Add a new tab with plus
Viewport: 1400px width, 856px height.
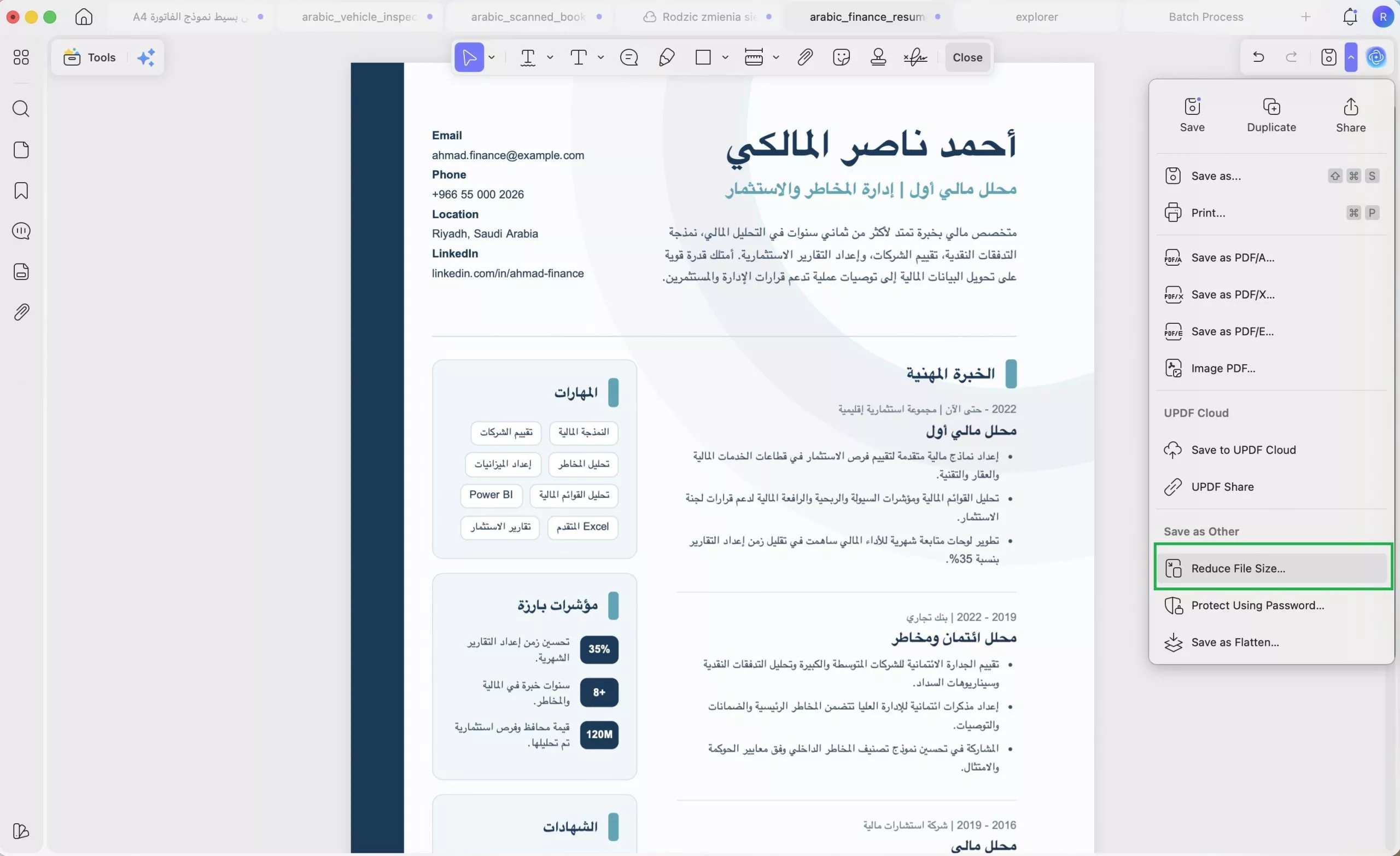1306,16
